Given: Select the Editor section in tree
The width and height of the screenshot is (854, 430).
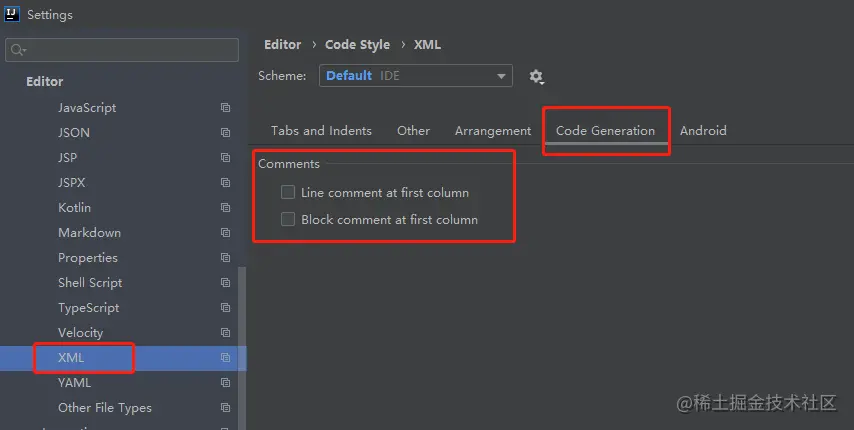Looking at the screenshot, I should tap(45, 82).
